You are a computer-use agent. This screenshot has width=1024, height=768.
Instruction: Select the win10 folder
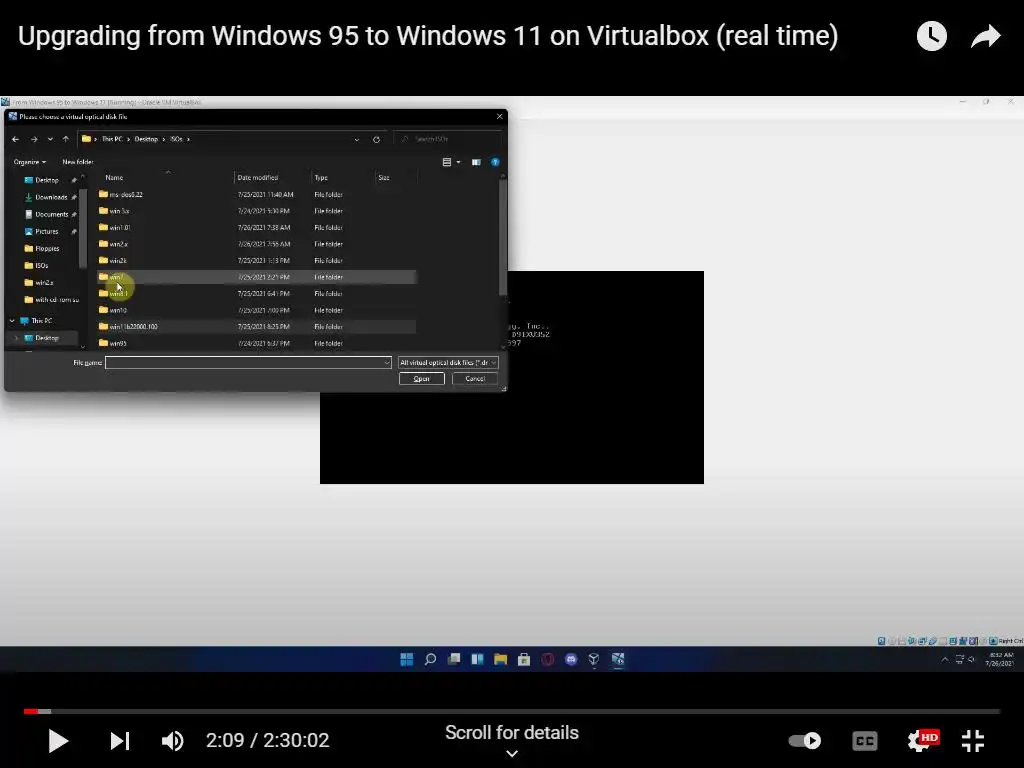(118, 310)
